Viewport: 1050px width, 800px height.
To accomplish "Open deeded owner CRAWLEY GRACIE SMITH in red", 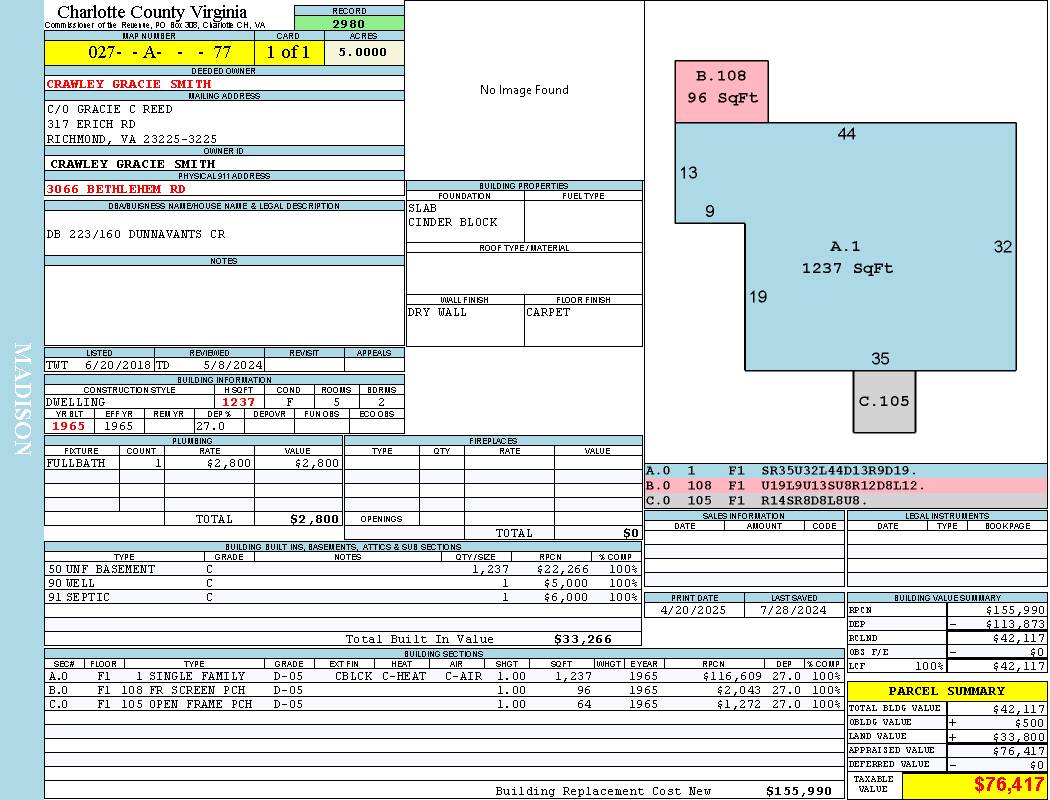I will [129, 84].
